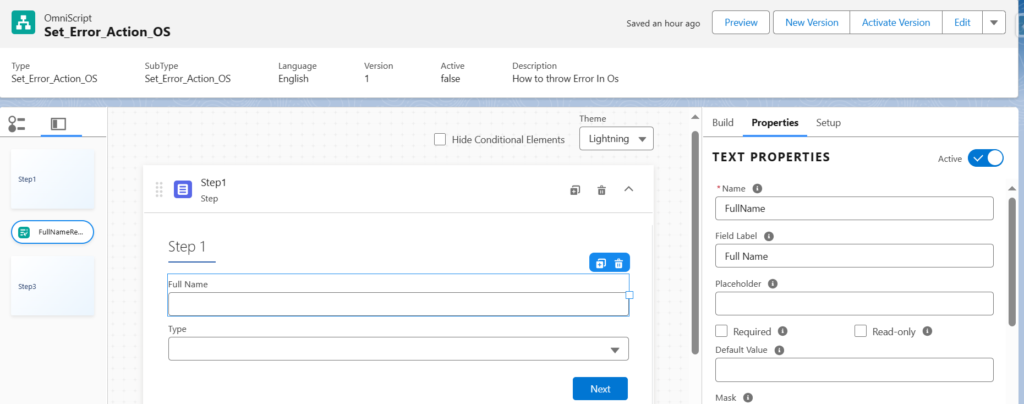
Task: Click the Next button in Step 1
Action: pos(600,389)
